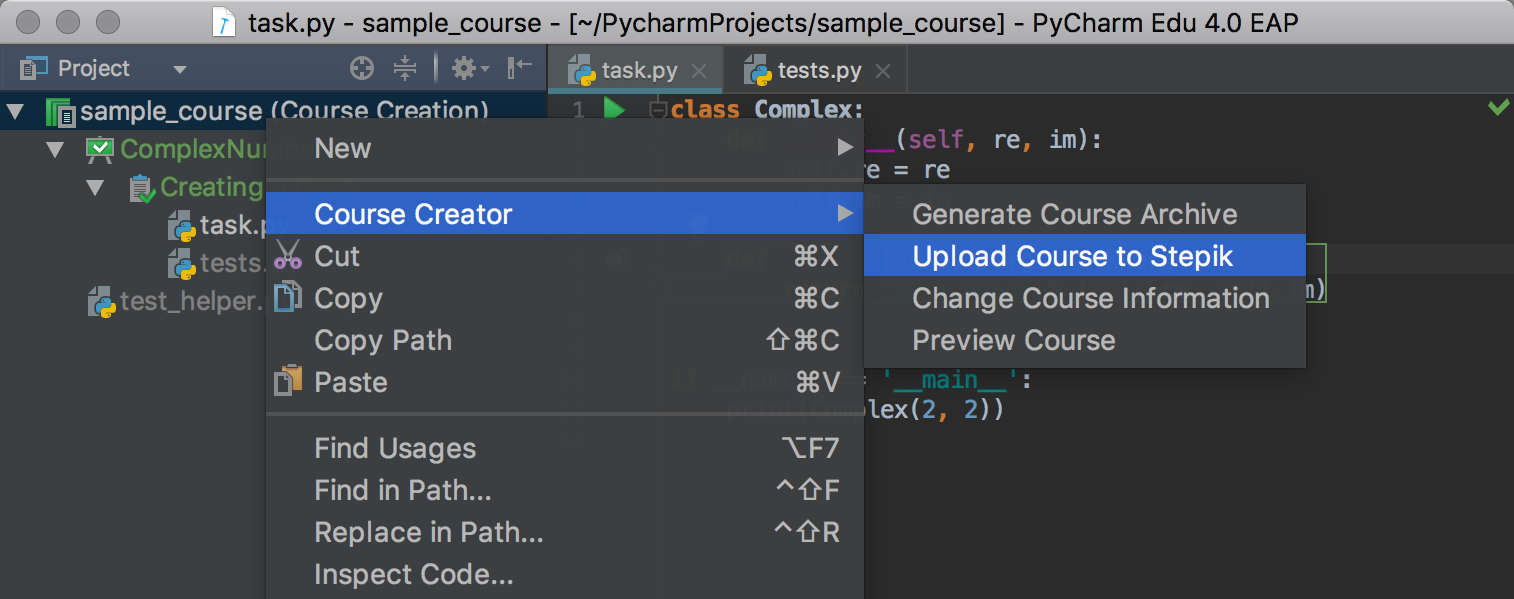1514x599 pixels.
Task: Choose Change Course Information in the submenu
Action: (1085, 298)
